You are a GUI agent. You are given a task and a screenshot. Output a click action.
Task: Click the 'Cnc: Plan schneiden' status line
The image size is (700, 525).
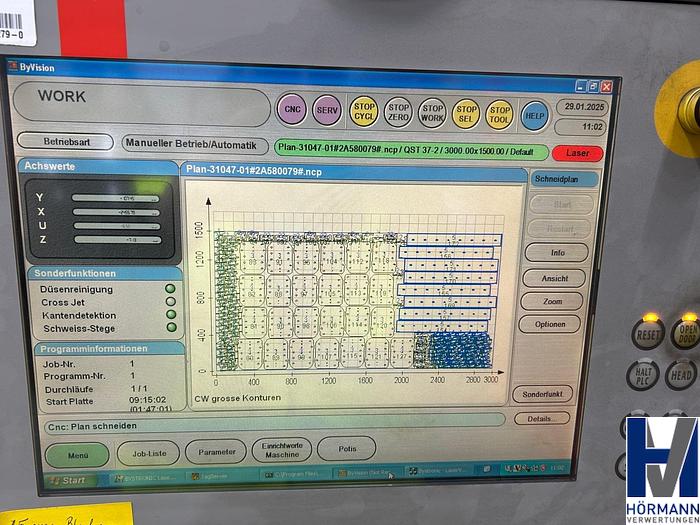coord(274,424)
